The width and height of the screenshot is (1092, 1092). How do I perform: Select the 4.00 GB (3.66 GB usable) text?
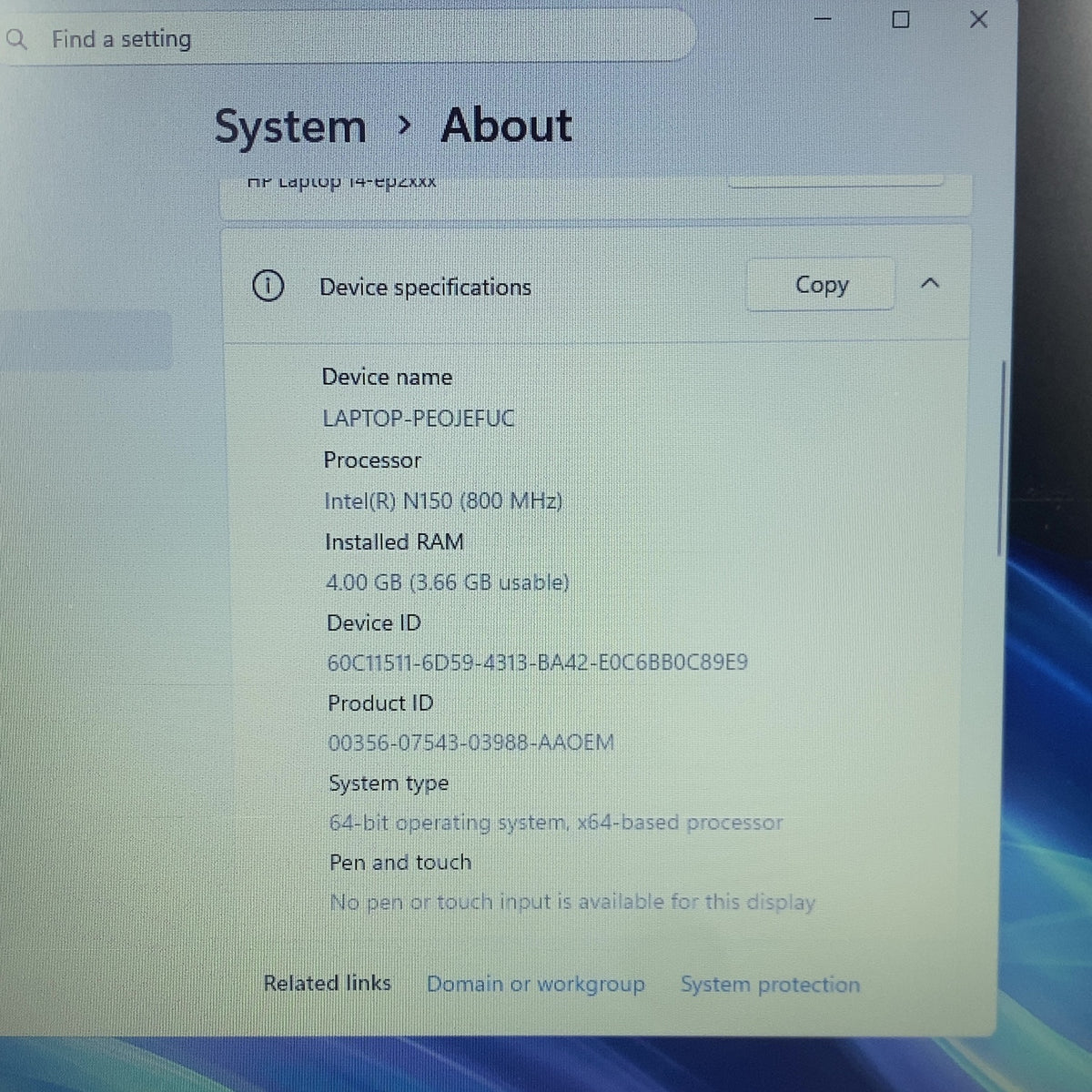pos(448,582)
